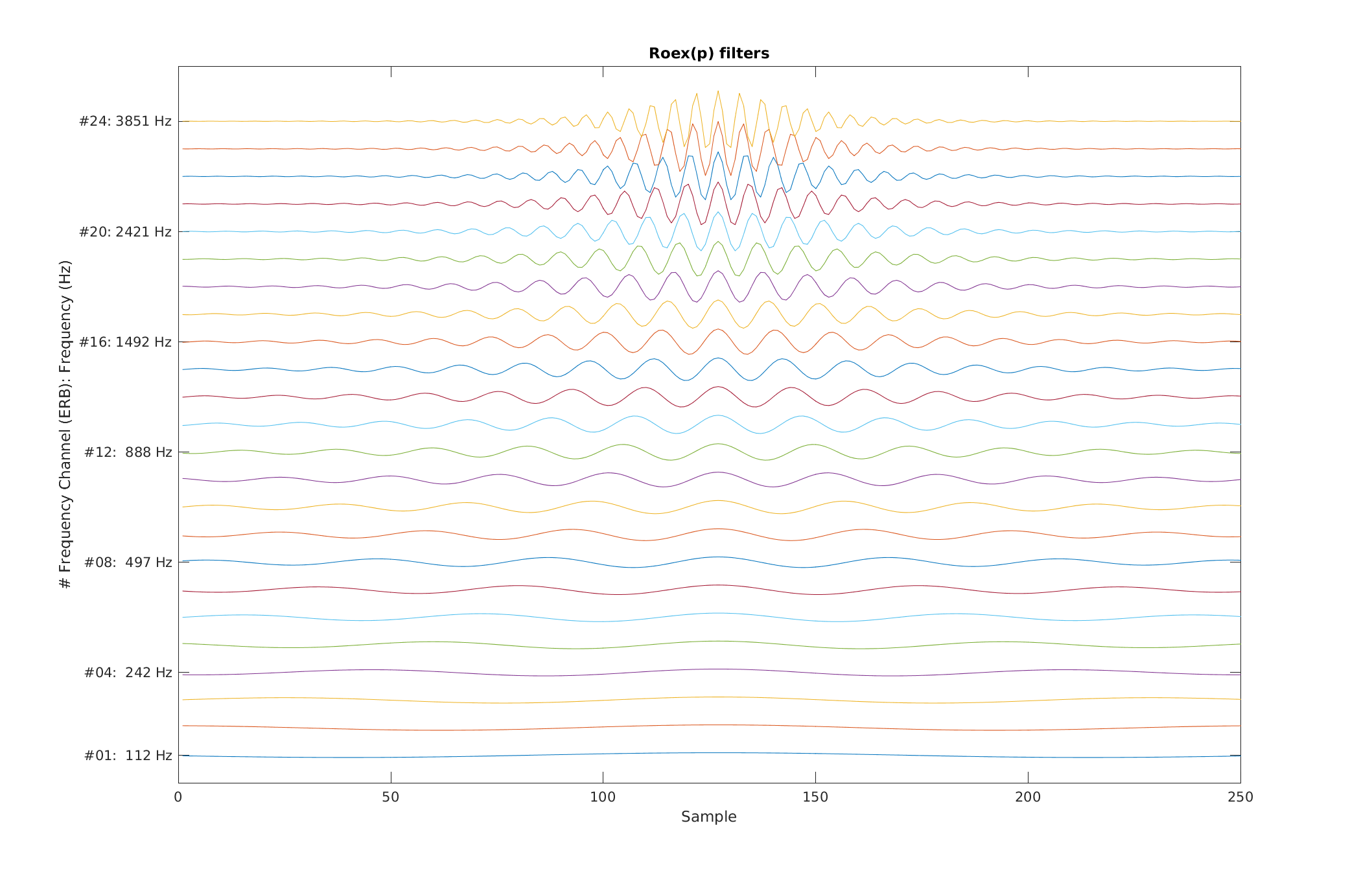
Task: Click the '# Frequency Channel (ERB)' y-axis label
Action: 65,424
